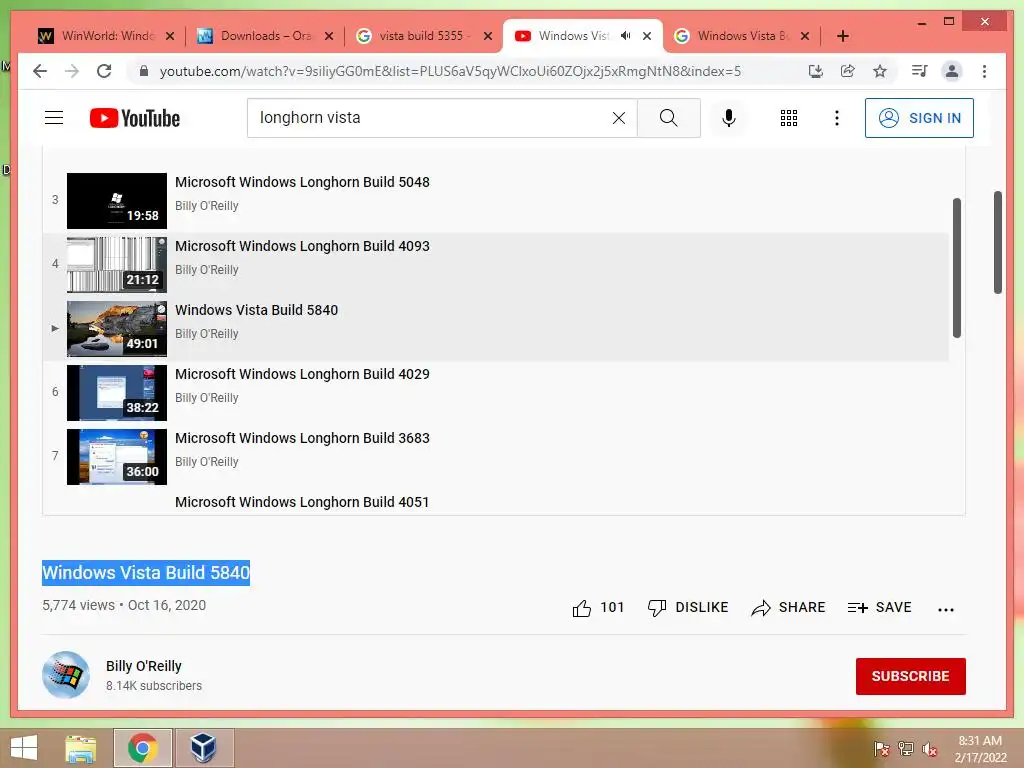
Task: Click the DISLIKE button
Action: pos(688,608)
